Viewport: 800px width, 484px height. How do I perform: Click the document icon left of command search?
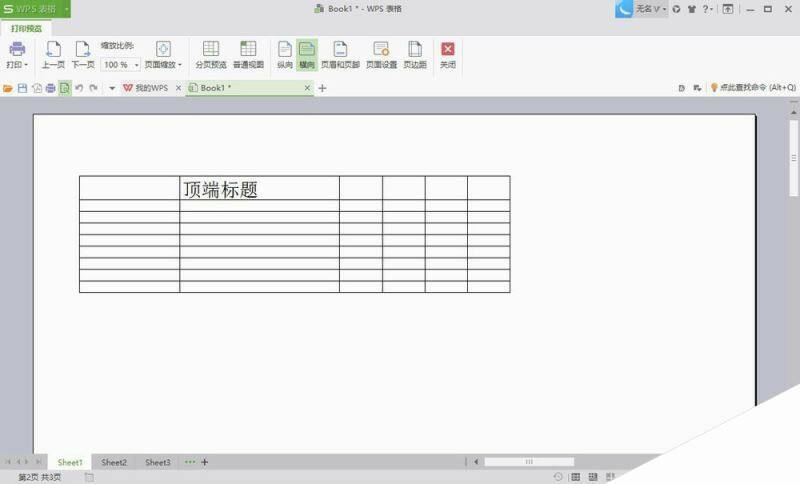682,88
